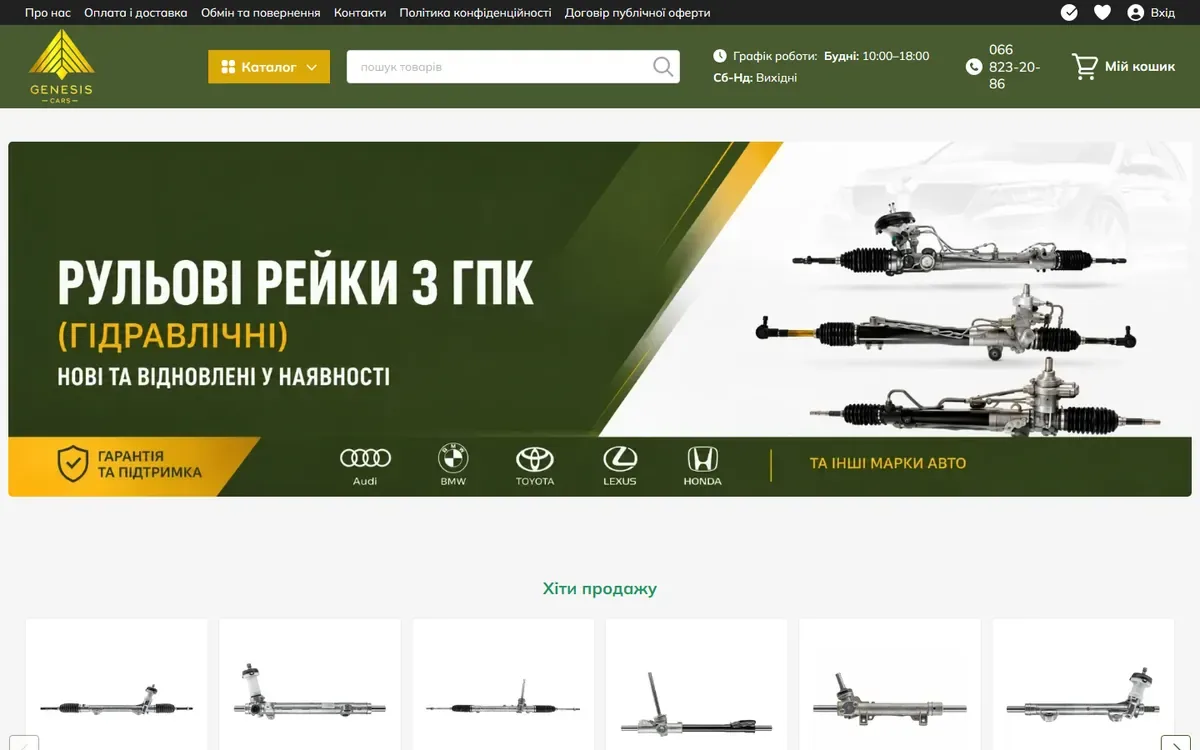Open Політика конфіденційності page

point(475,13)
